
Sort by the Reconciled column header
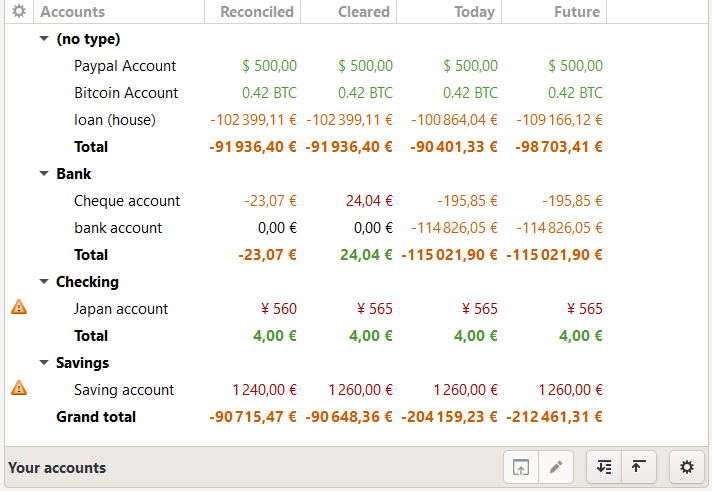point(252,11)
